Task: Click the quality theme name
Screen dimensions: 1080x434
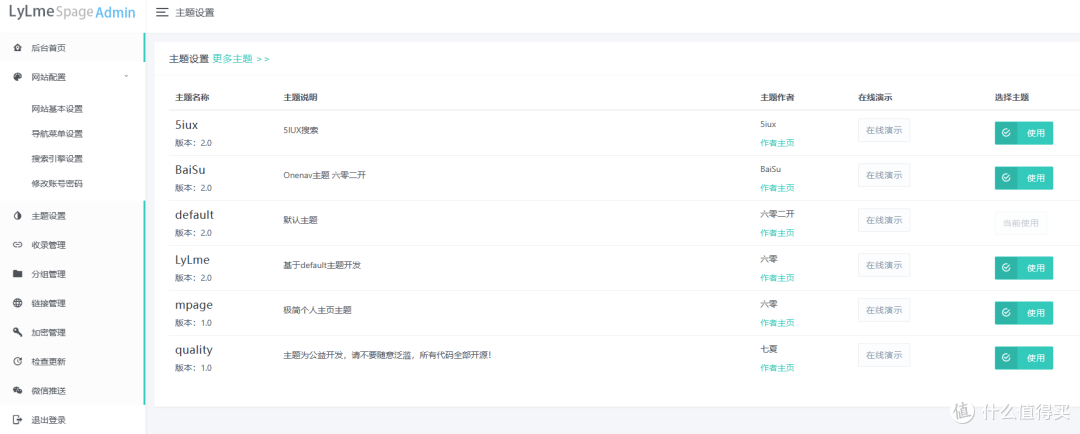Action: pos(194,350)
